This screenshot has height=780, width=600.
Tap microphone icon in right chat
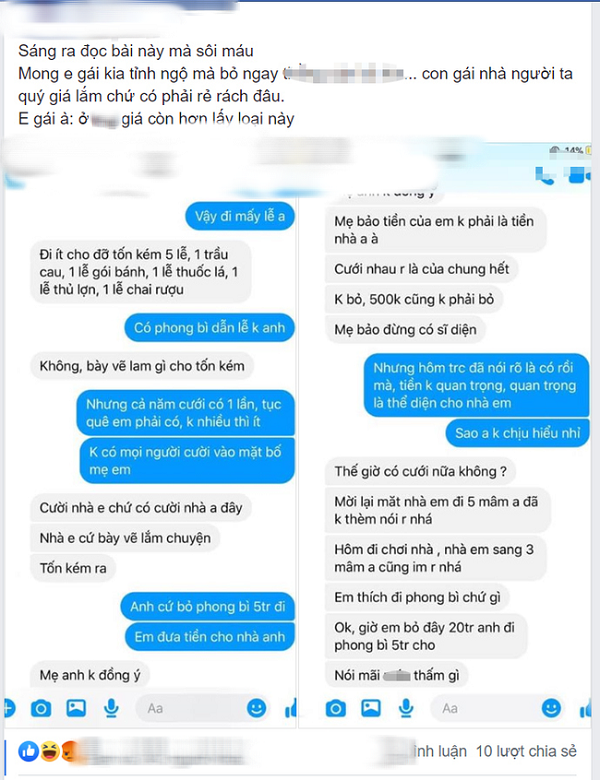(x=406, y=708)
